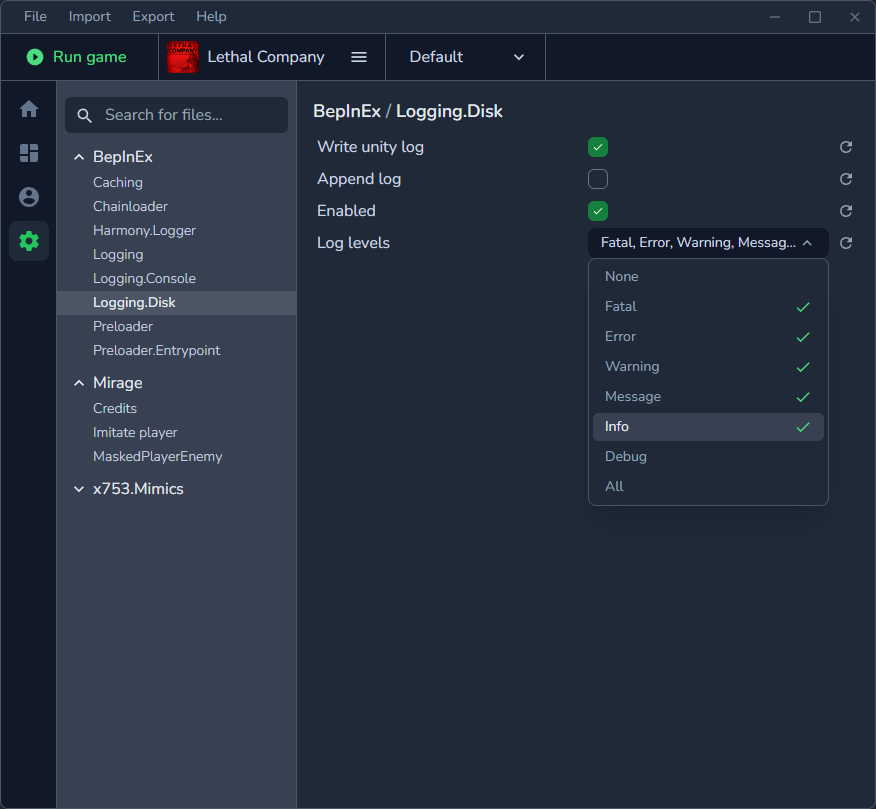The height and width of the screenshot is (809, 876).
Task: Open the Default profile dropdown
Action: (x=465, y=57)
